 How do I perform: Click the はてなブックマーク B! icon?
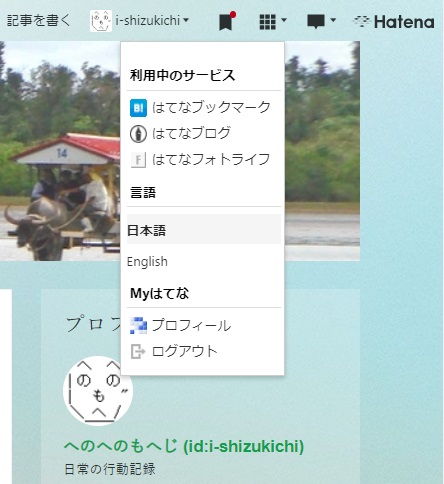pyautogui.click(x=138, y=108)
